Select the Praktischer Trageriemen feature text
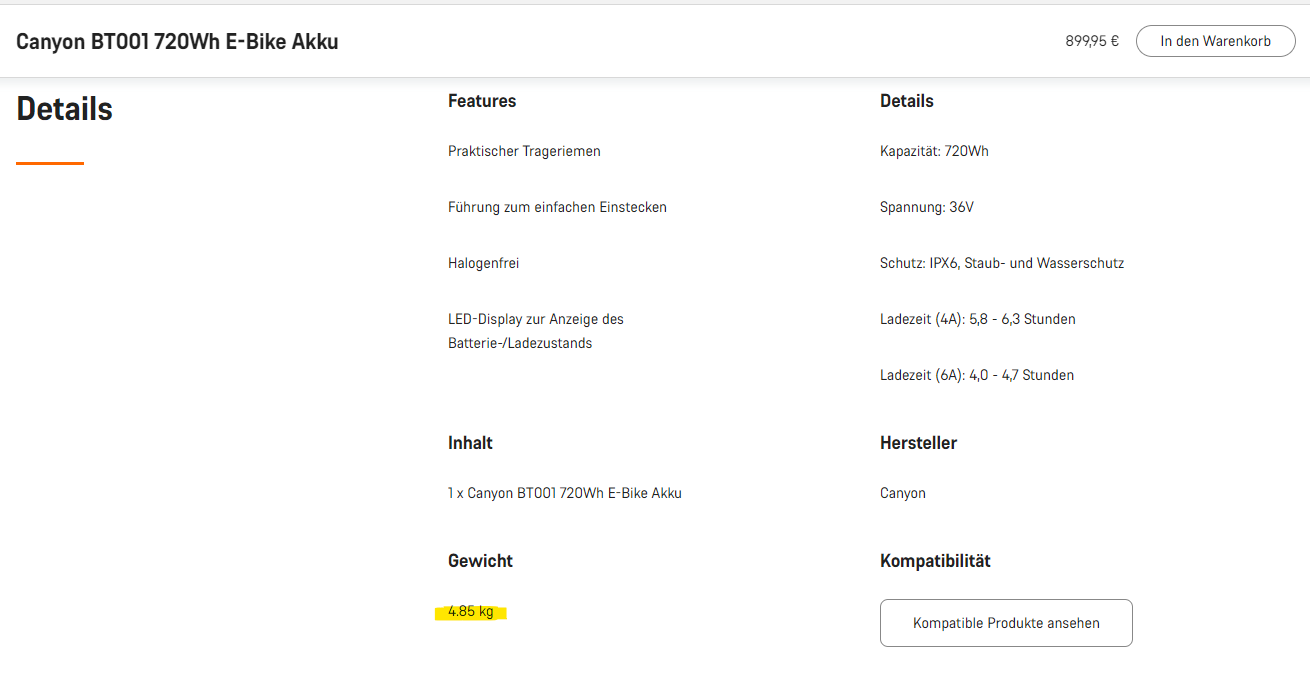This screenshot has height=688, width=1310. pos(524,151)
